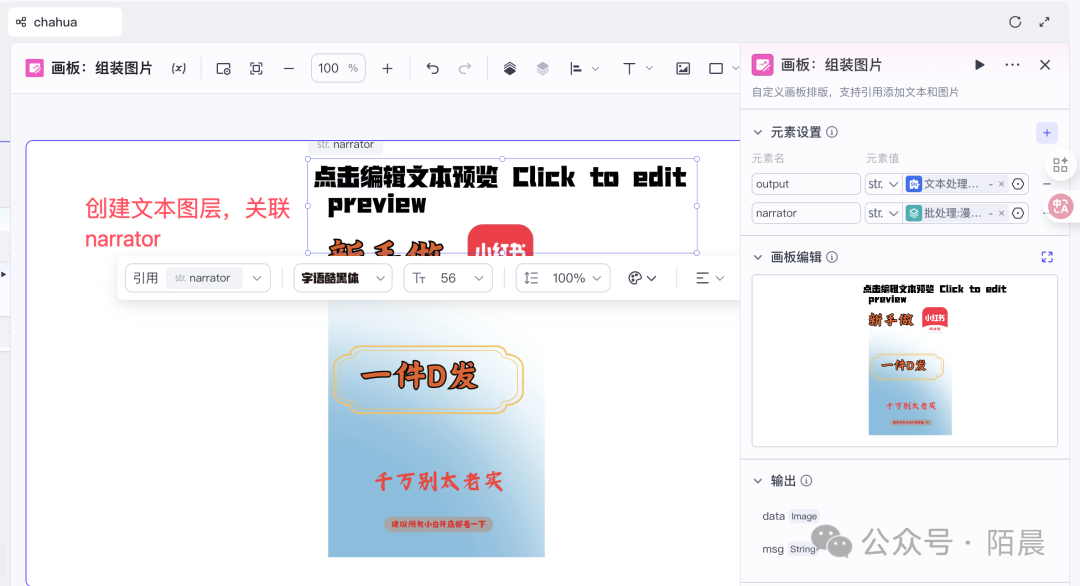Zoom out with the minus button

(289, 68)
